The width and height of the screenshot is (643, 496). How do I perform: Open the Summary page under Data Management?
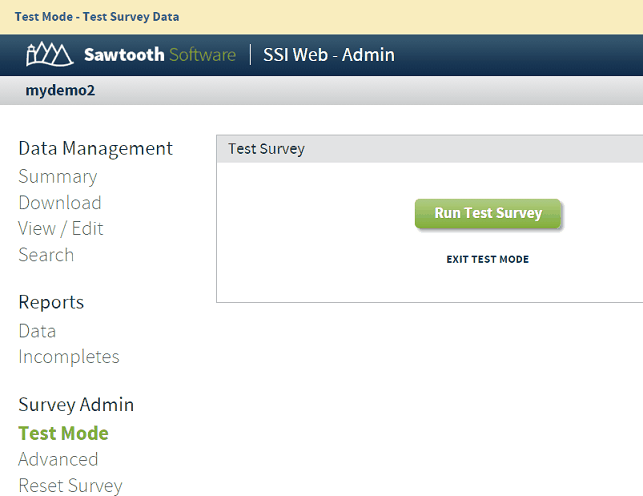(58, 177)
